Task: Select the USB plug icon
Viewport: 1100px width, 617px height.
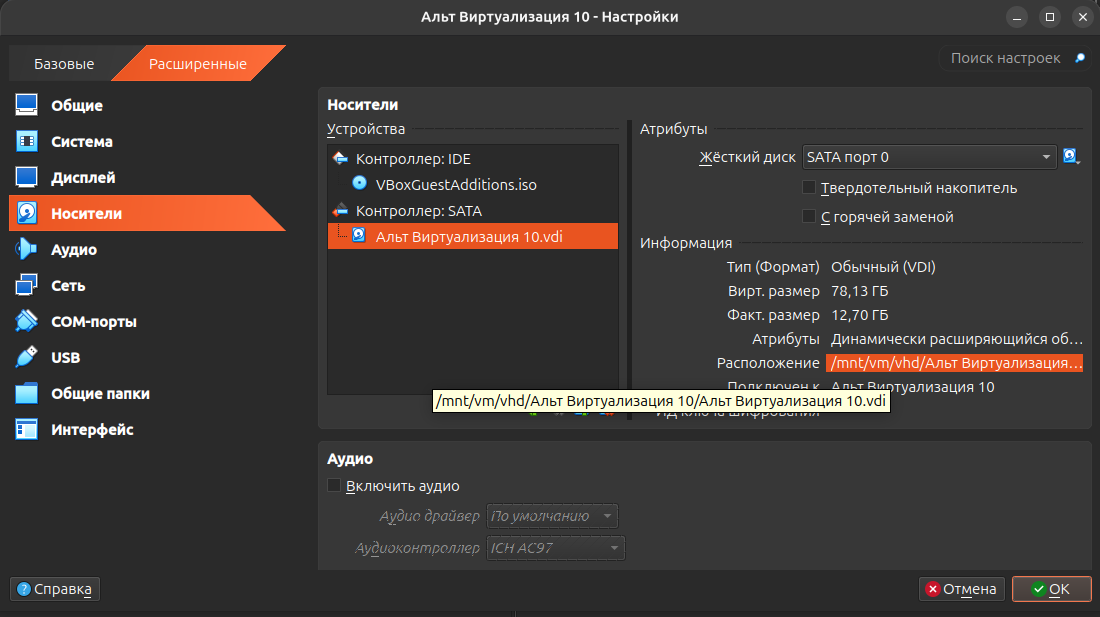Action: [x=27, y=357]
